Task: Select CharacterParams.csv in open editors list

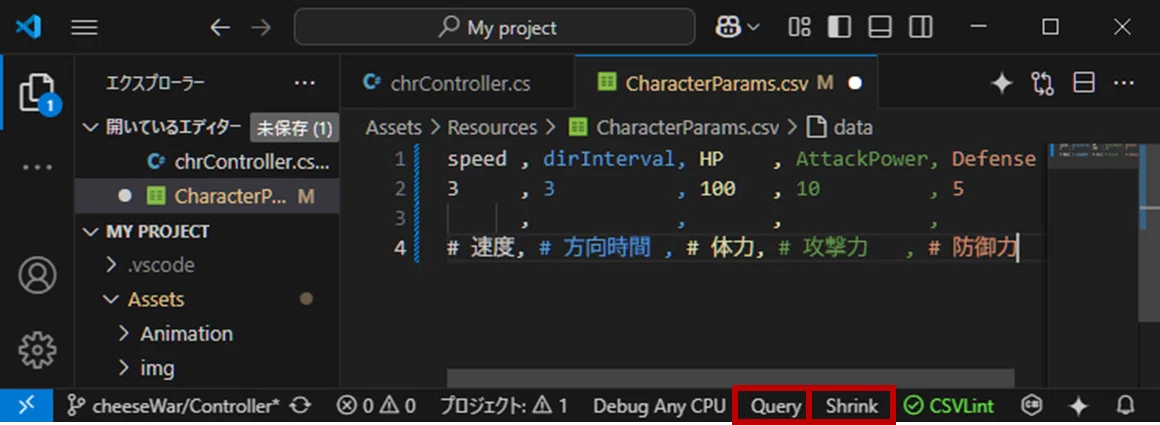Action: point(207,196)
